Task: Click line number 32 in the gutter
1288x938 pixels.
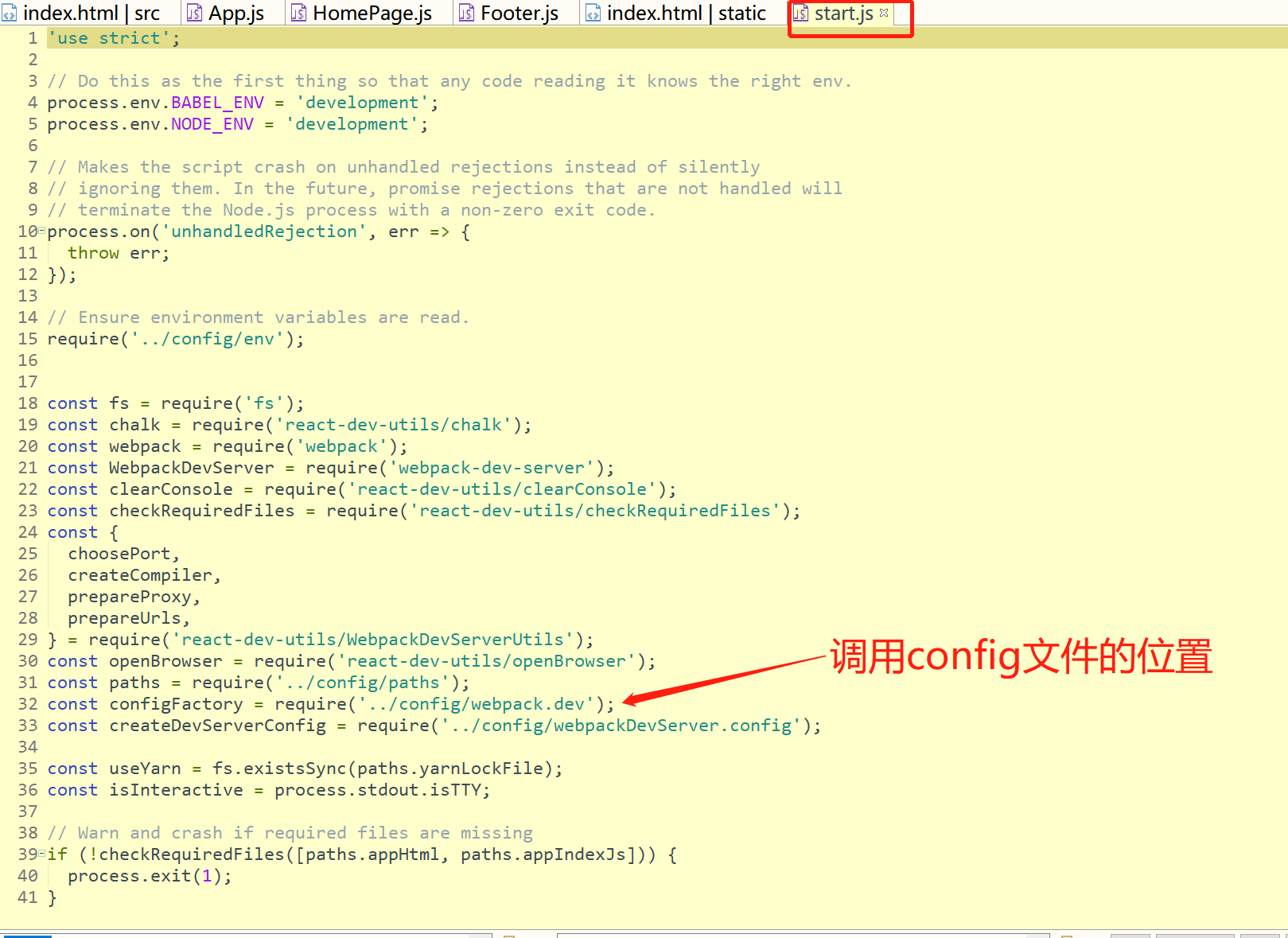Action: pos(28,703)
